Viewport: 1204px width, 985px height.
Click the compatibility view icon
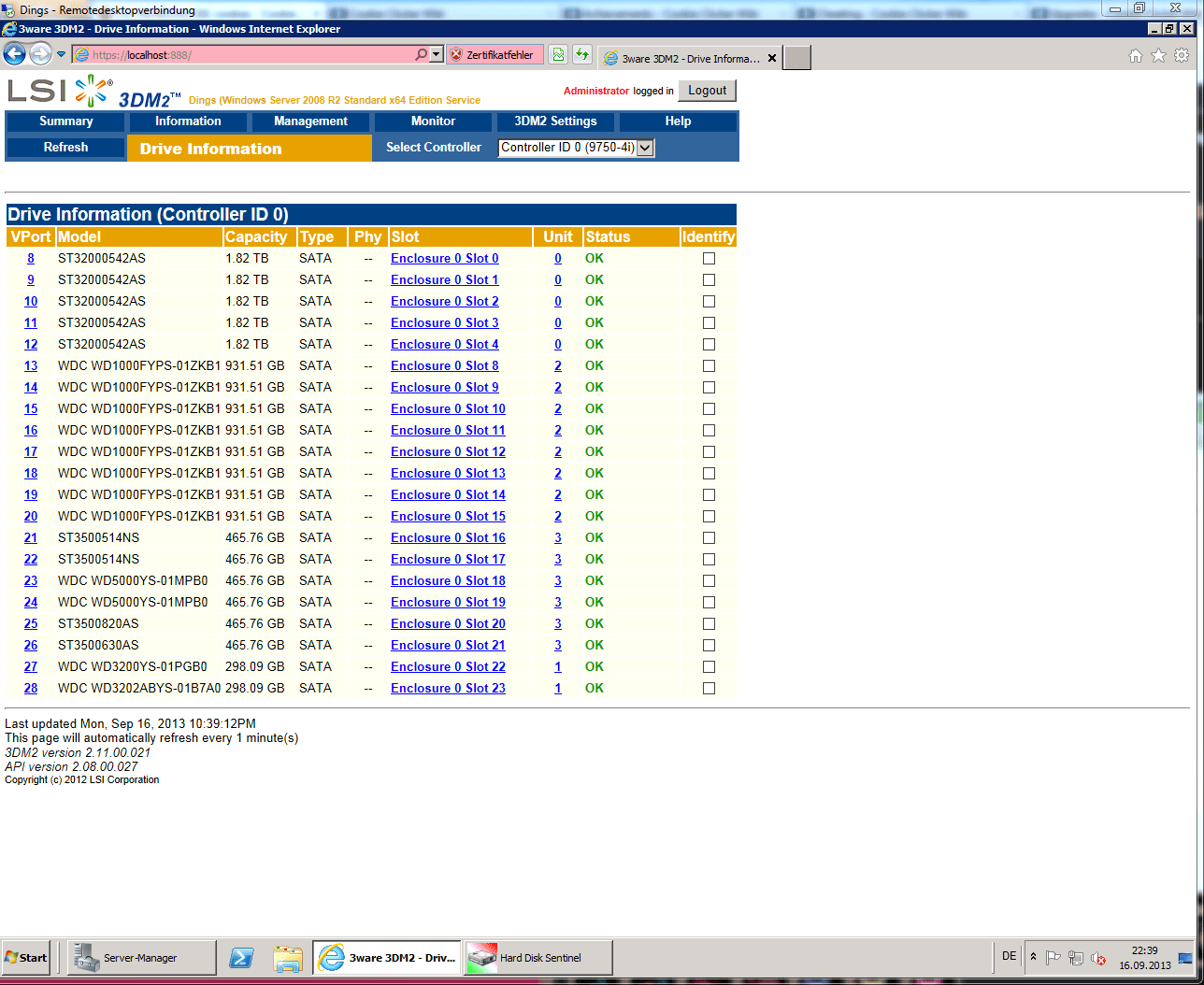[558, 54]
